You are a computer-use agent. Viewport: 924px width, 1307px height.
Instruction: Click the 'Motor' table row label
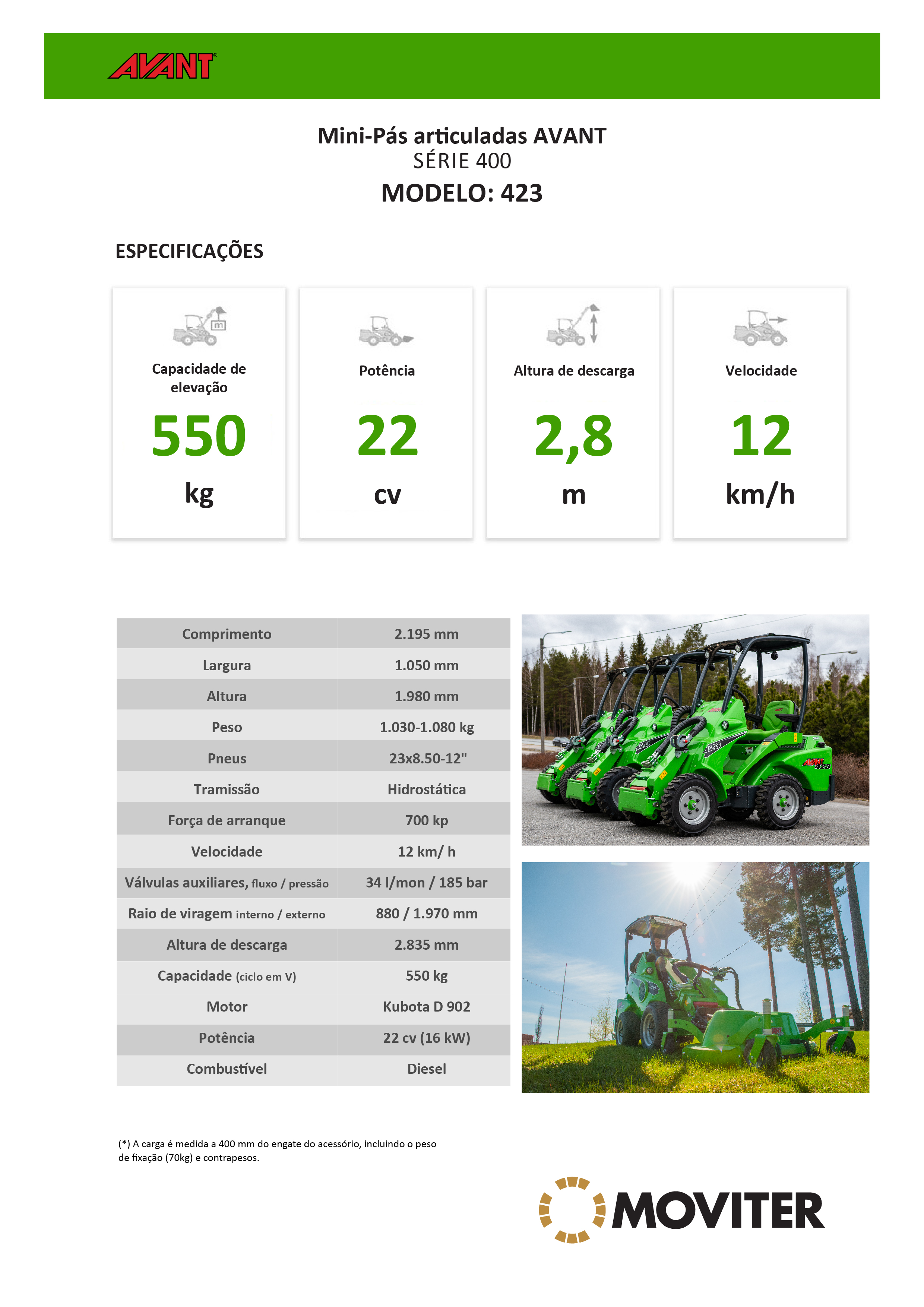[227, 1007]
